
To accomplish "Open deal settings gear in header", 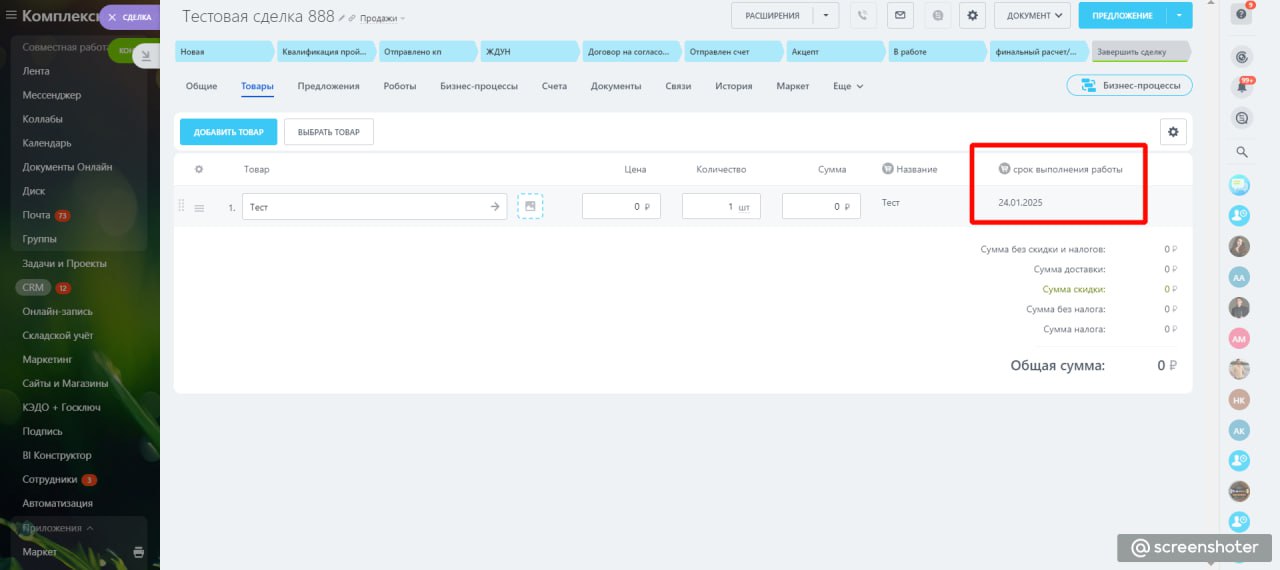I will [973, 15].
